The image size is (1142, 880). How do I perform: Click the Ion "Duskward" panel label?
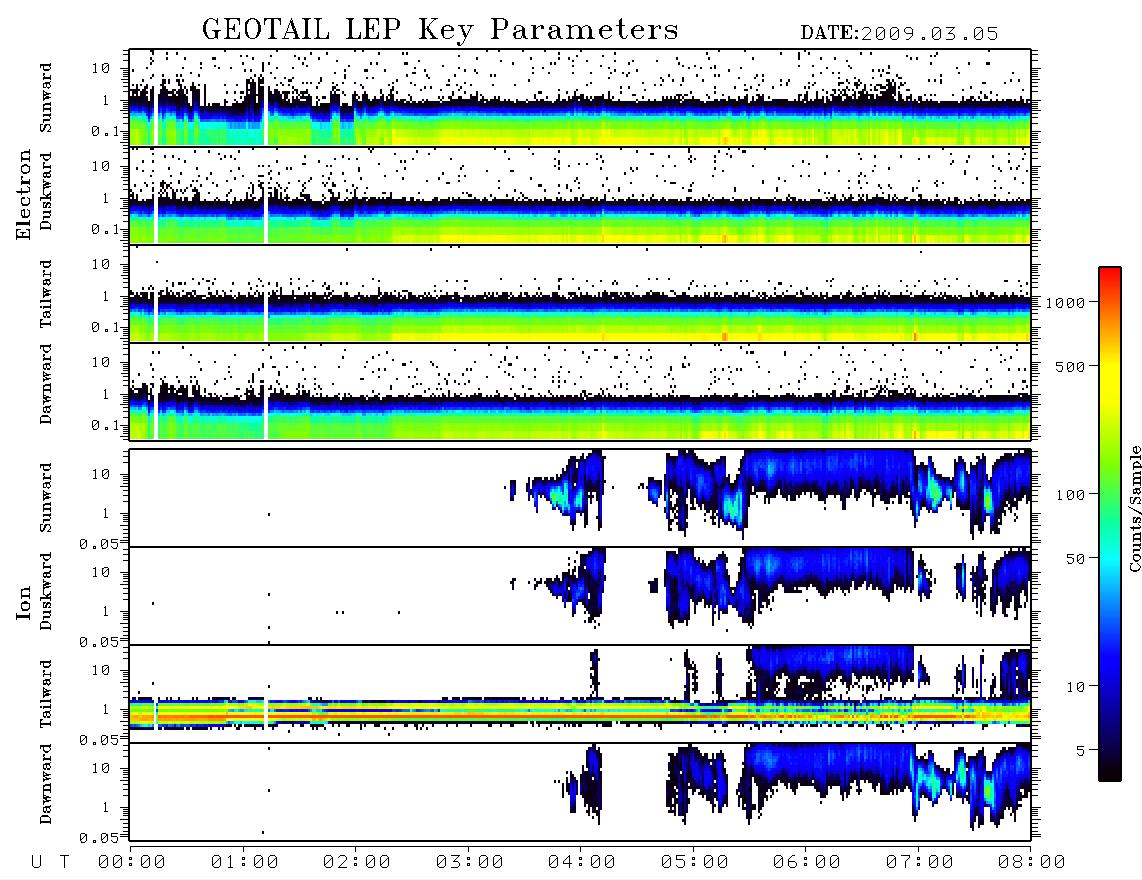coord(46,591)
